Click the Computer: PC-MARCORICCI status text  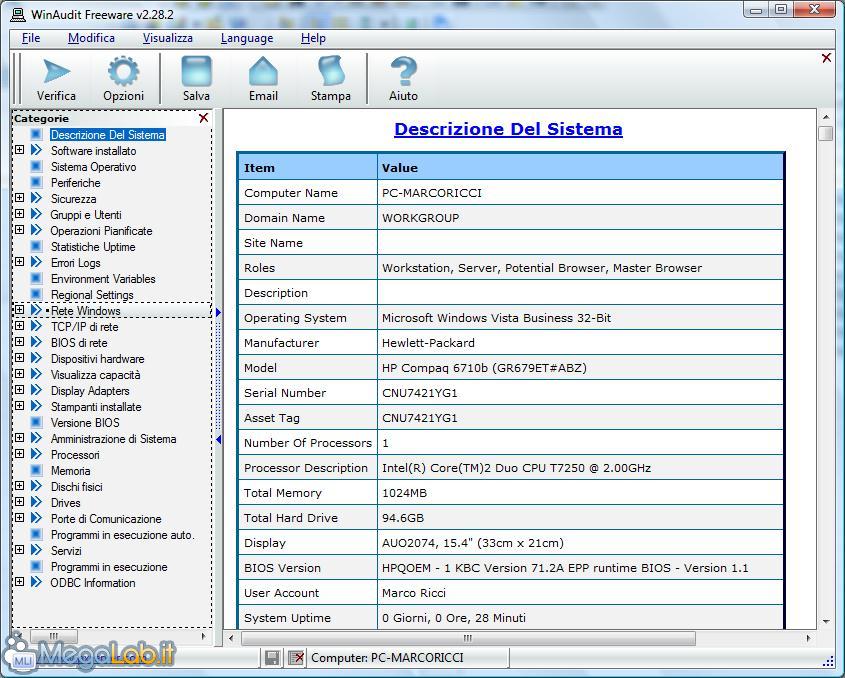(387, 658)
